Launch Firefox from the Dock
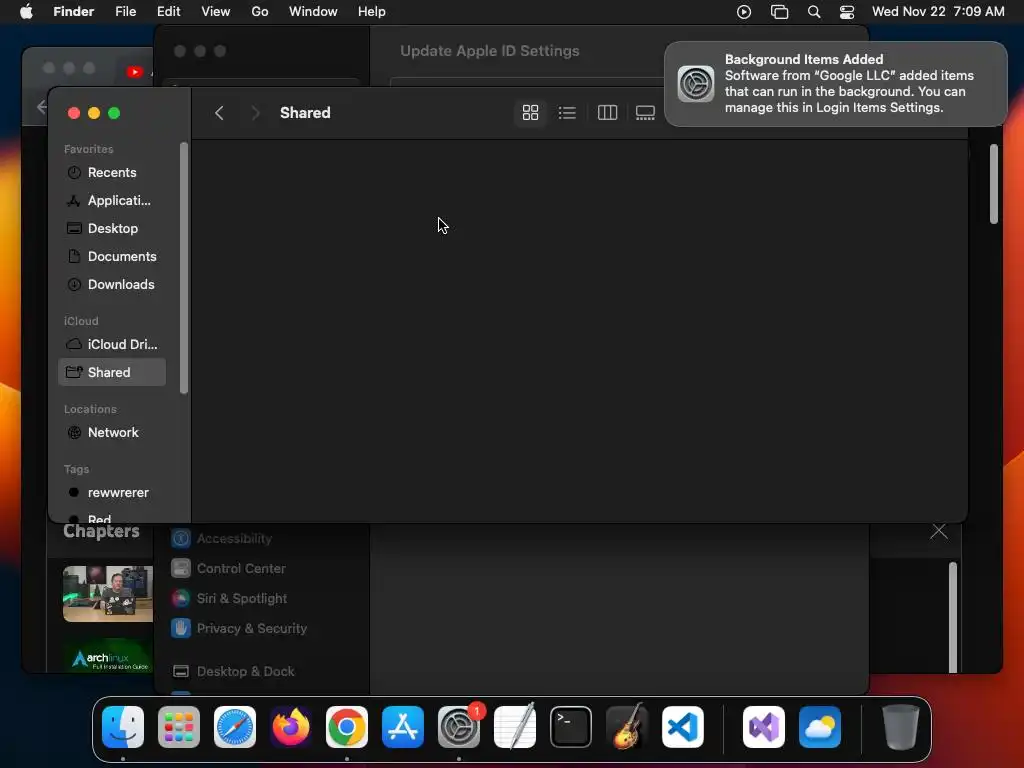The image size is (1024, 768). tap(291, 727)
